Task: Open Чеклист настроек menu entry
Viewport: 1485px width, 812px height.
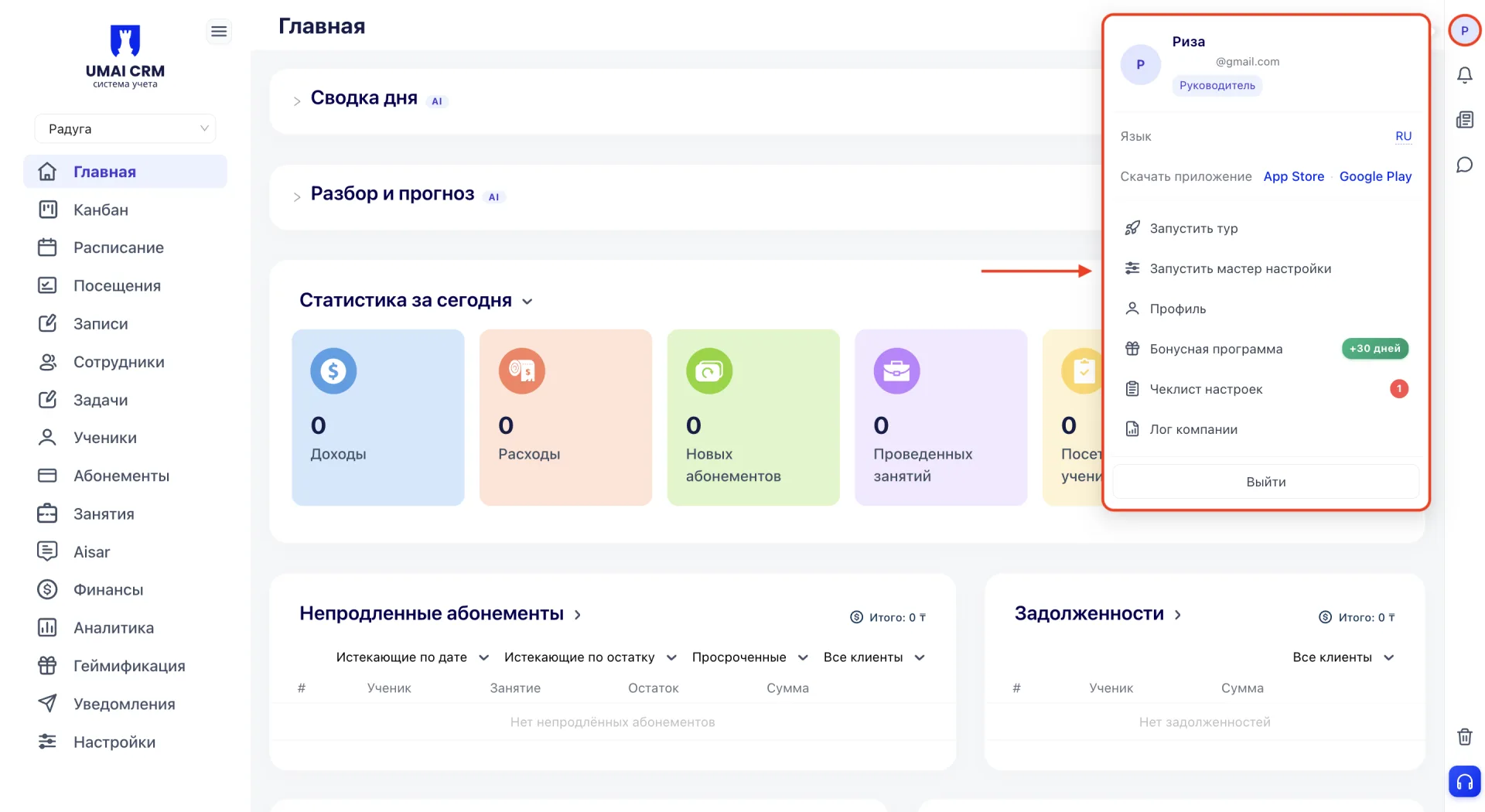Action: click(1266, 389)
